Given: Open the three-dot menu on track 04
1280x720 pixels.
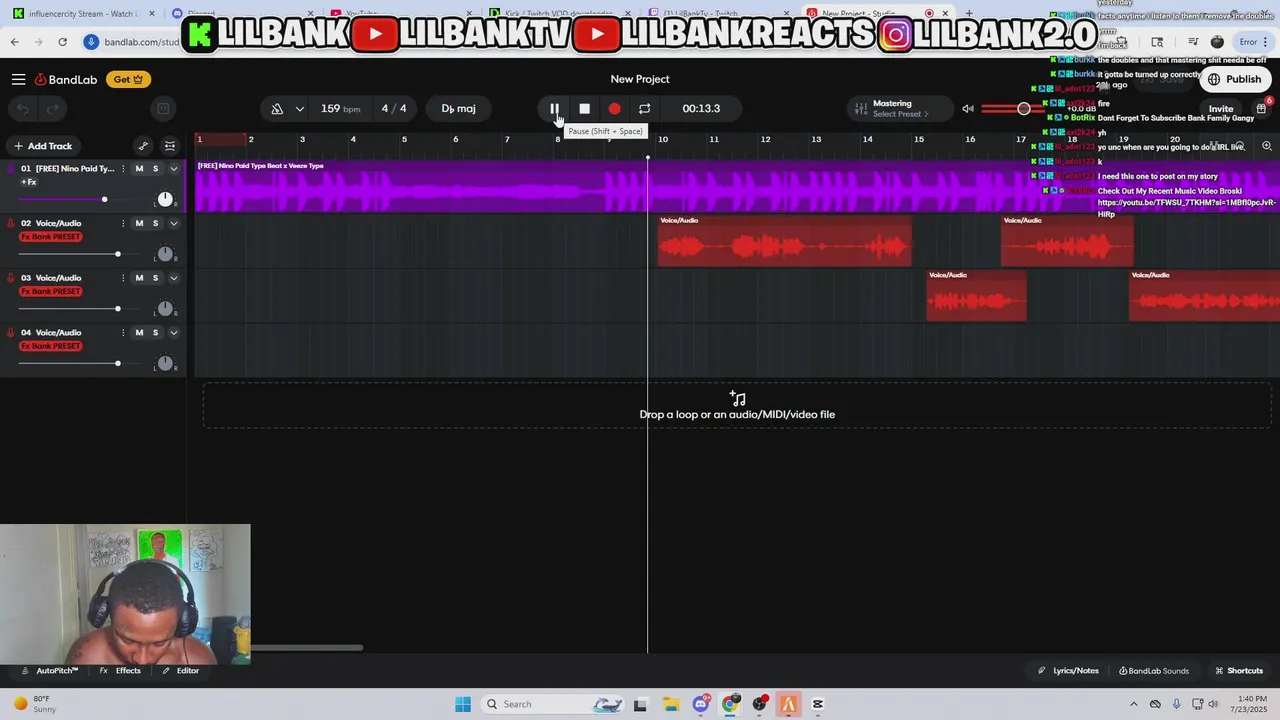Looking at the screenshot, I should pos(123,332).
